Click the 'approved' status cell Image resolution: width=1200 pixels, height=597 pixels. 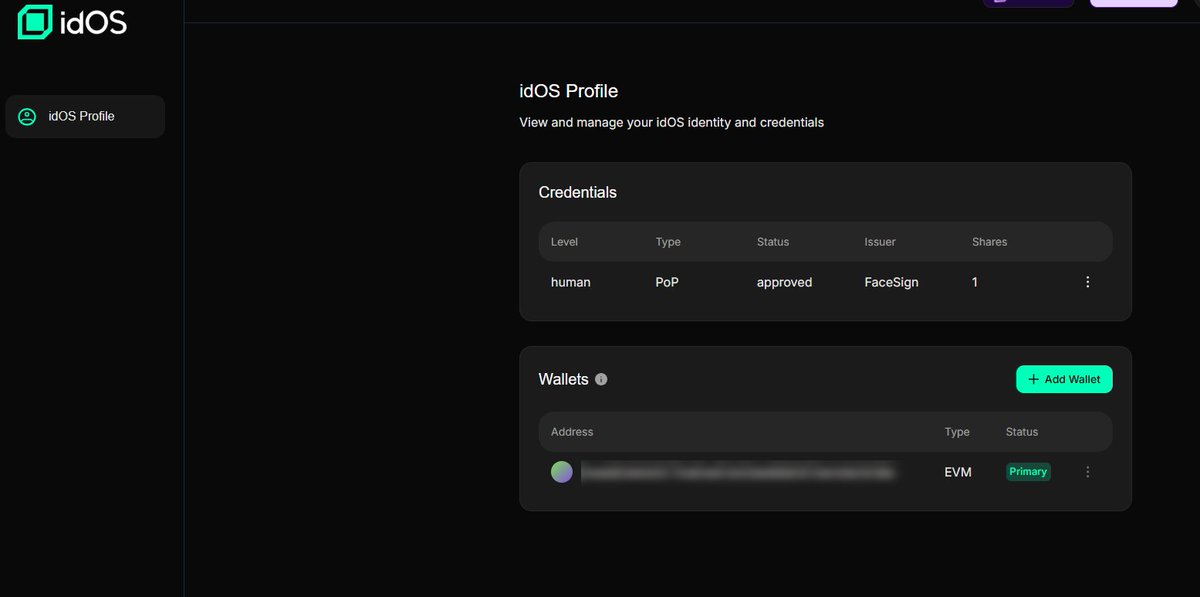click(784, 283)
